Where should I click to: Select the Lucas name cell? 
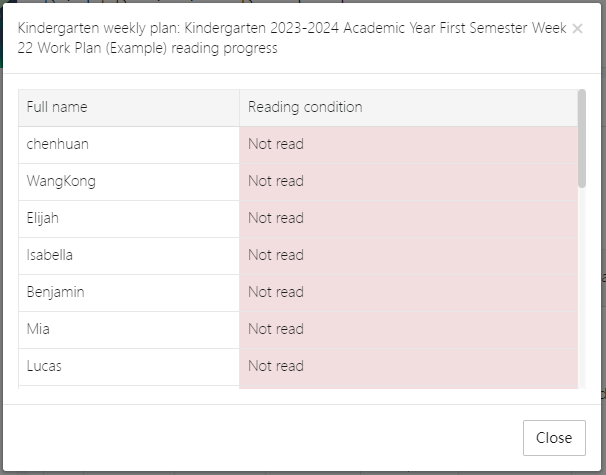coord(129,366)
